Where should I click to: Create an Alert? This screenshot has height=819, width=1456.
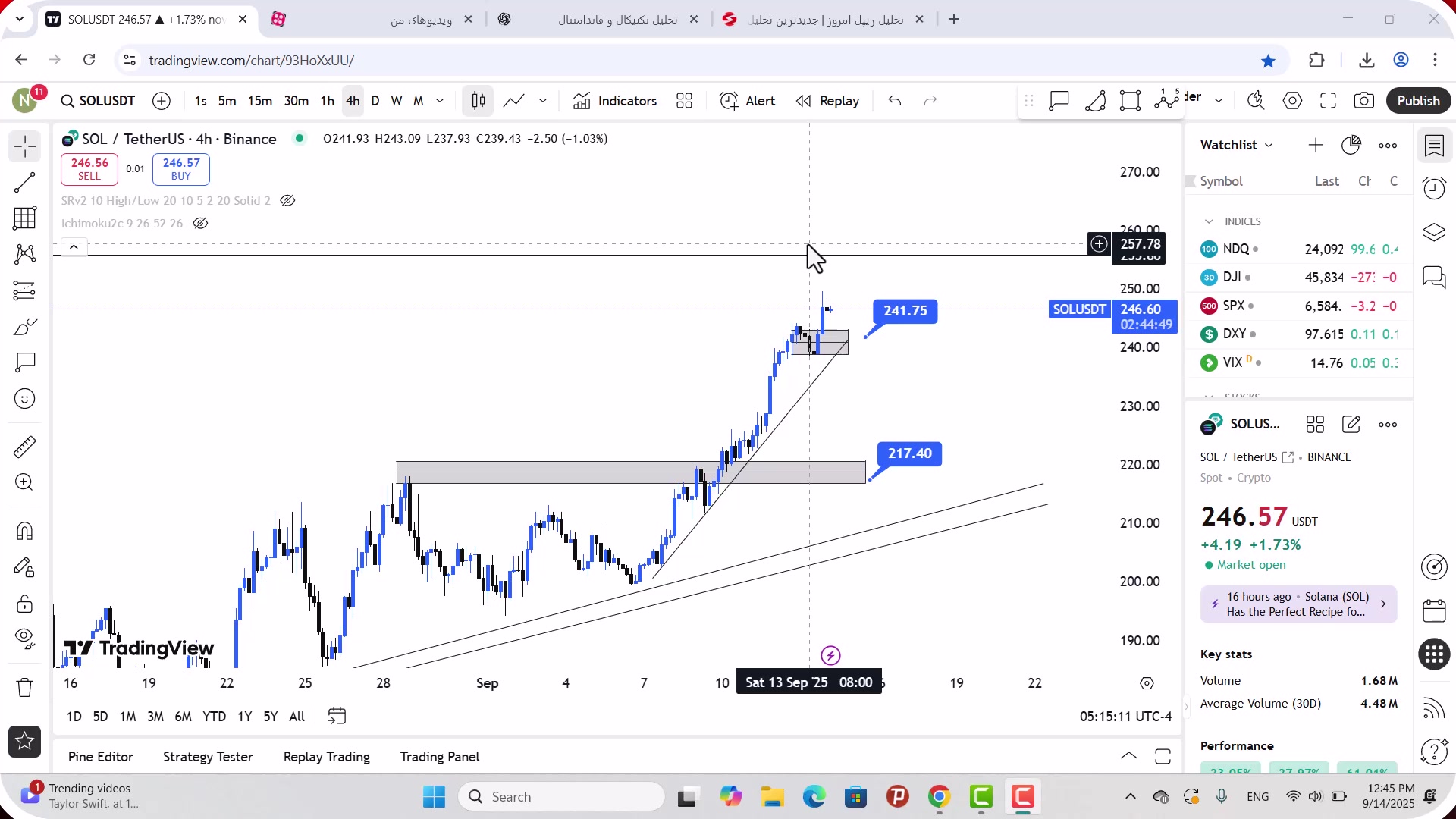pyautogui.click(x=748, y=101)
